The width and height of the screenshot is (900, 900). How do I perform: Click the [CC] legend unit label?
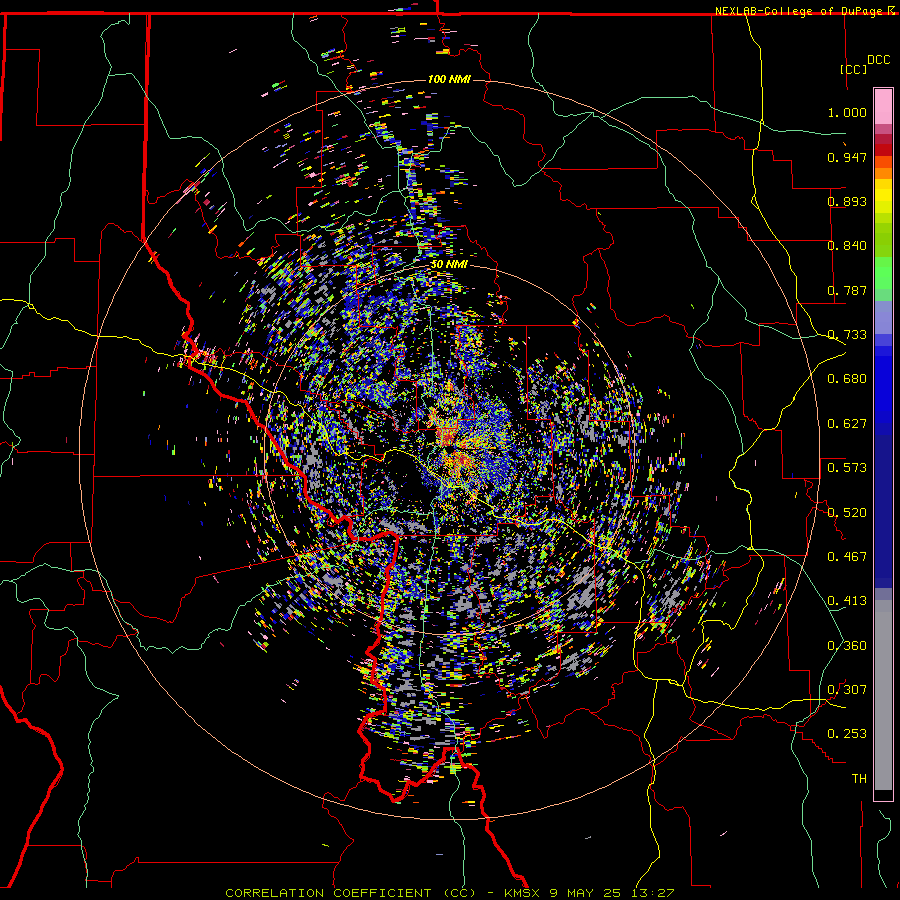click(x=853, y=69)
